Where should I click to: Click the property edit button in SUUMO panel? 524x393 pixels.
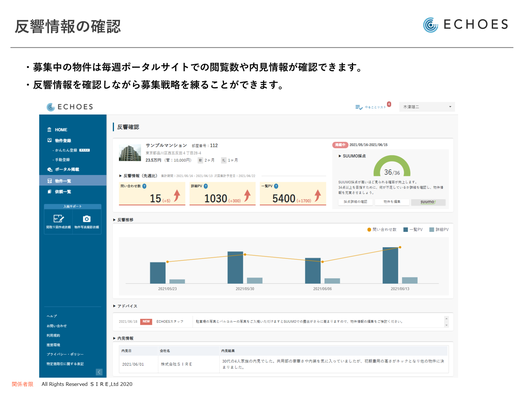392,202
